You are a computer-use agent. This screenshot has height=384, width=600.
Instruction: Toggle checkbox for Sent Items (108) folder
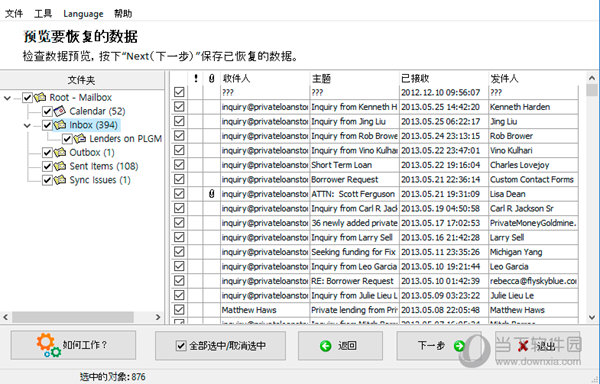(47, 166)
